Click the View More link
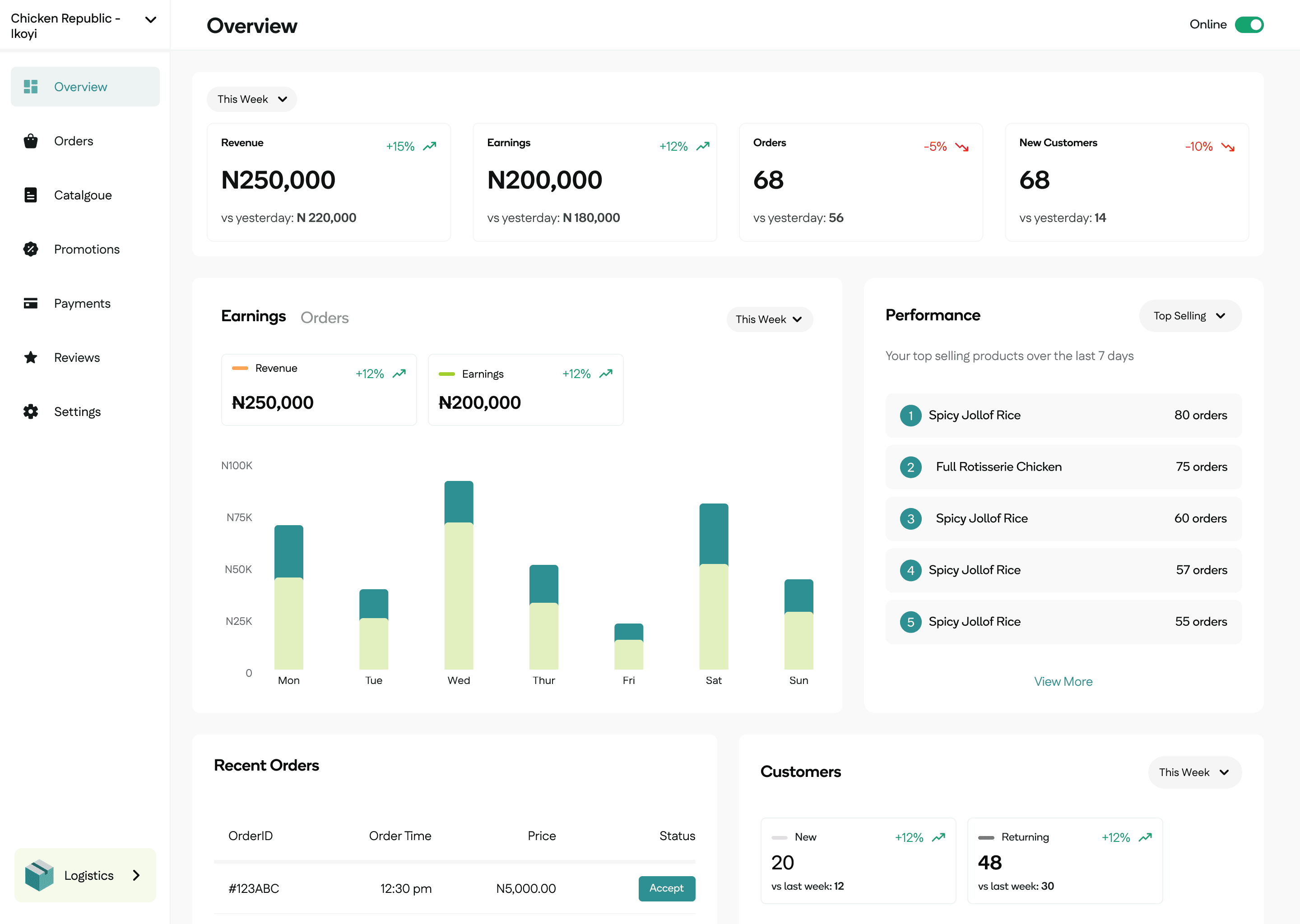 pyautogui.click(x=1063, y=681)
